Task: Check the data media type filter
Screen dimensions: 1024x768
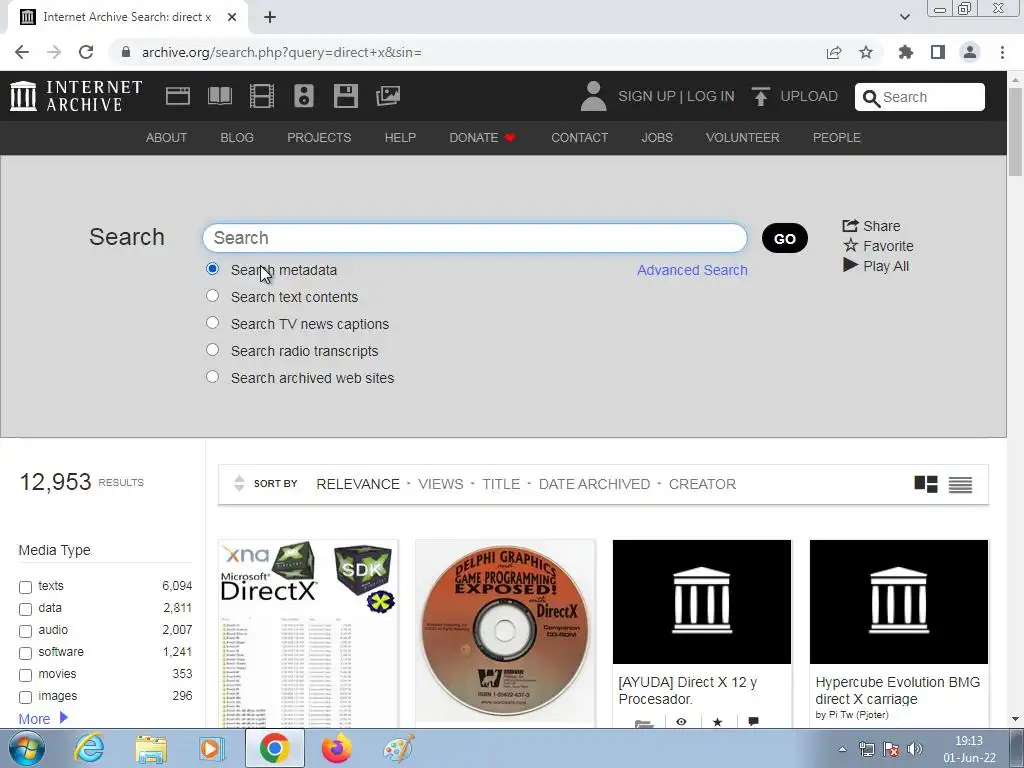Action: tap(25, 609)
